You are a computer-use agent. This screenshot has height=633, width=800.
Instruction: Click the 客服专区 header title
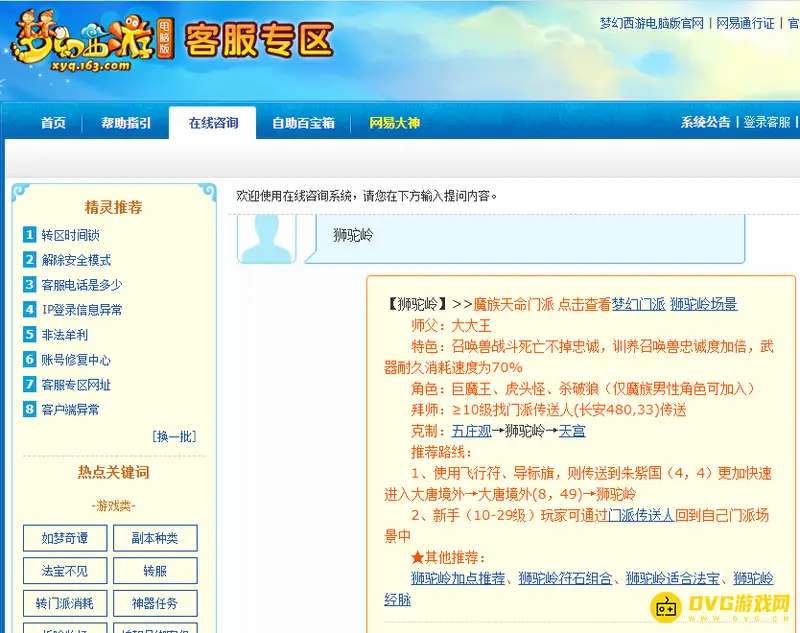259,40
